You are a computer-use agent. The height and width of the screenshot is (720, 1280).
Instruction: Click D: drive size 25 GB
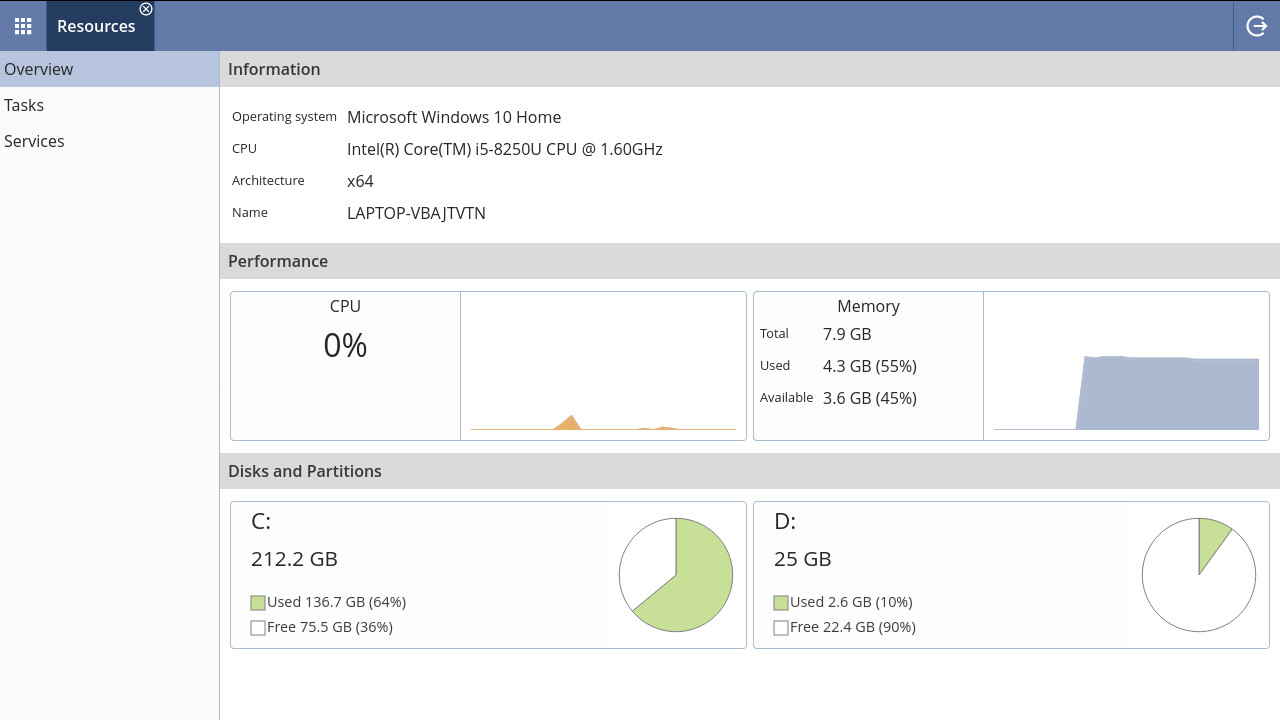(803, 559)
